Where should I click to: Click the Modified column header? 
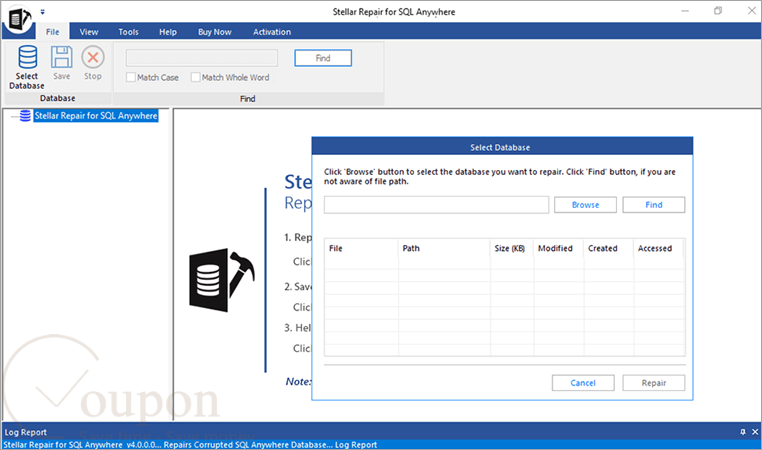[x=558, y=248]
